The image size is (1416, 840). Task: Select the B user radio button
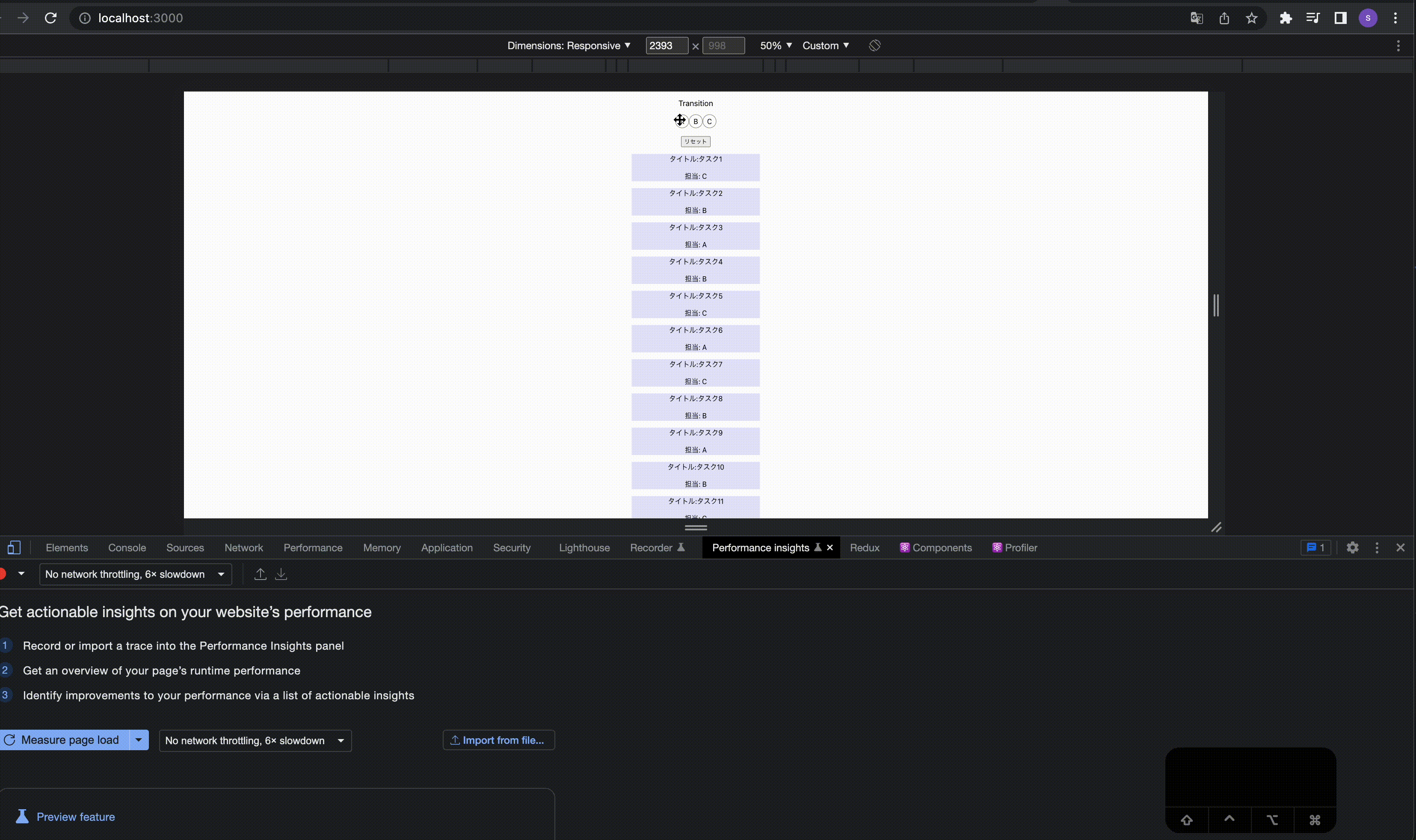point(695,121)
